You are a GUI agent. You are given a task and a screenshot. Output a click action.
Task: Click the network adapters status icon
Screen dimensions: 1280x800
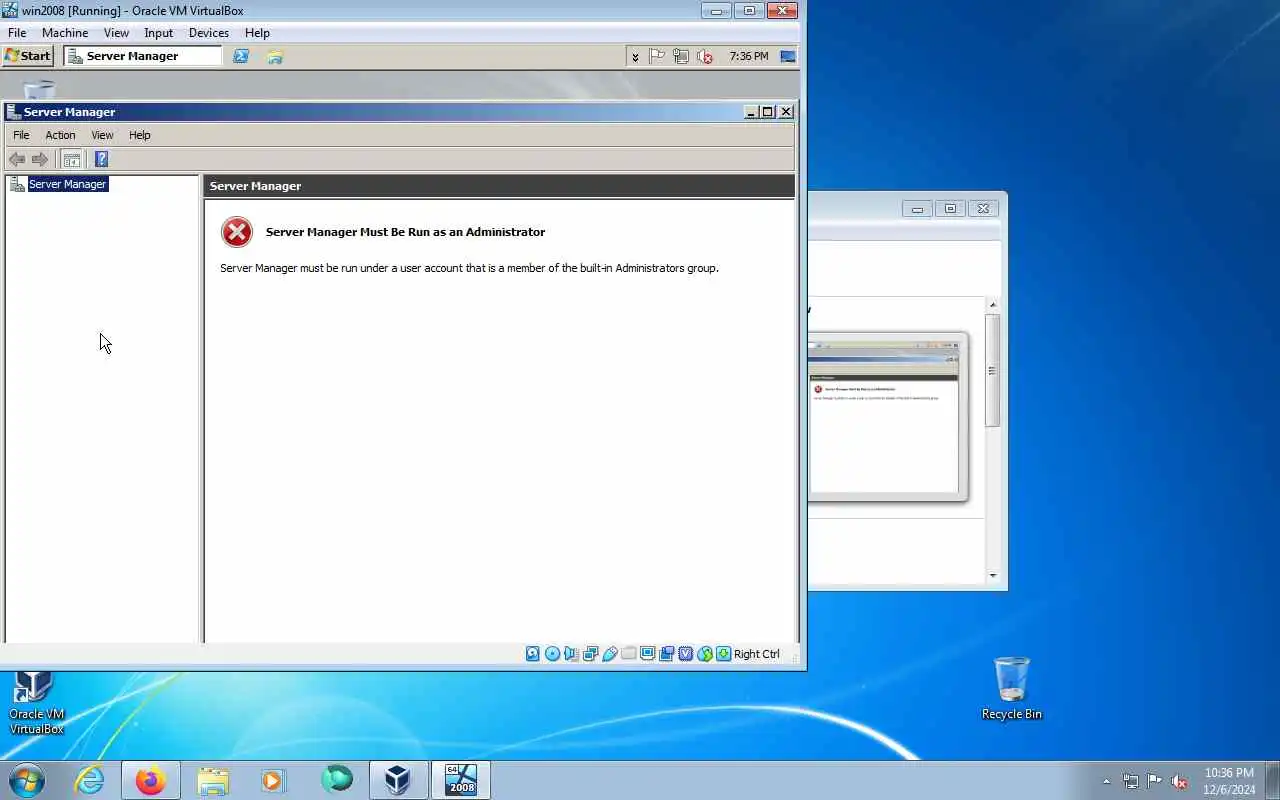tap(590, 654)
